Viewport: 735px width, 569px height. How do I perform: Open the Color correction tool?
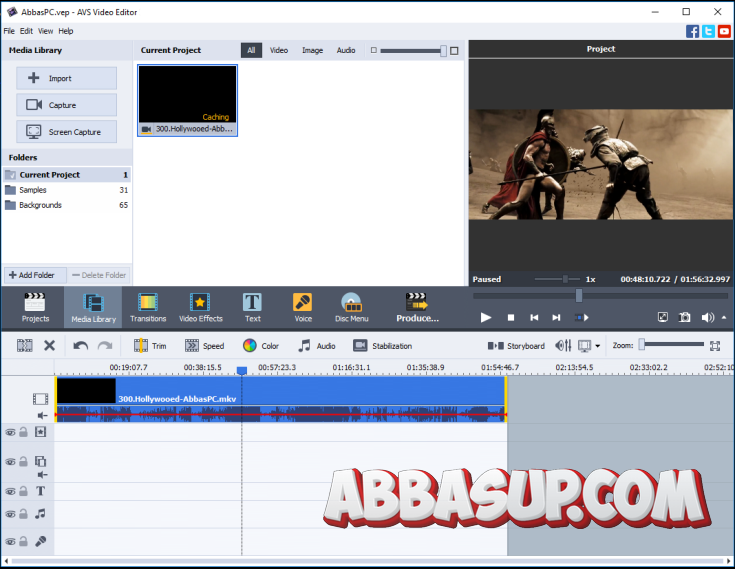pyautogui.click(x=261, y=346)
